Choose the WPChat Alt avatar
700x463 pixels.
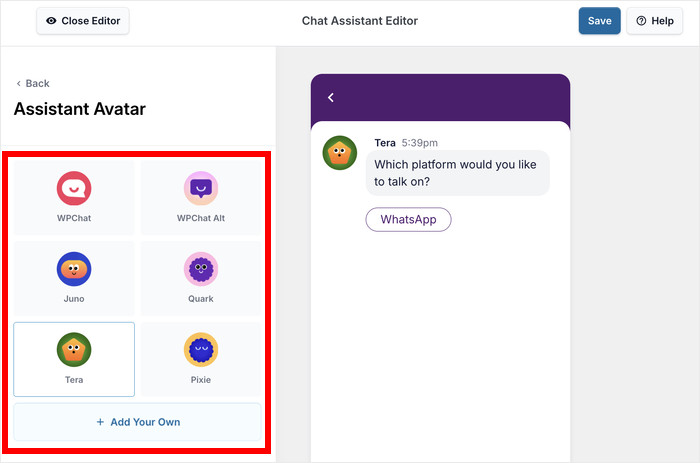point(201,187)
